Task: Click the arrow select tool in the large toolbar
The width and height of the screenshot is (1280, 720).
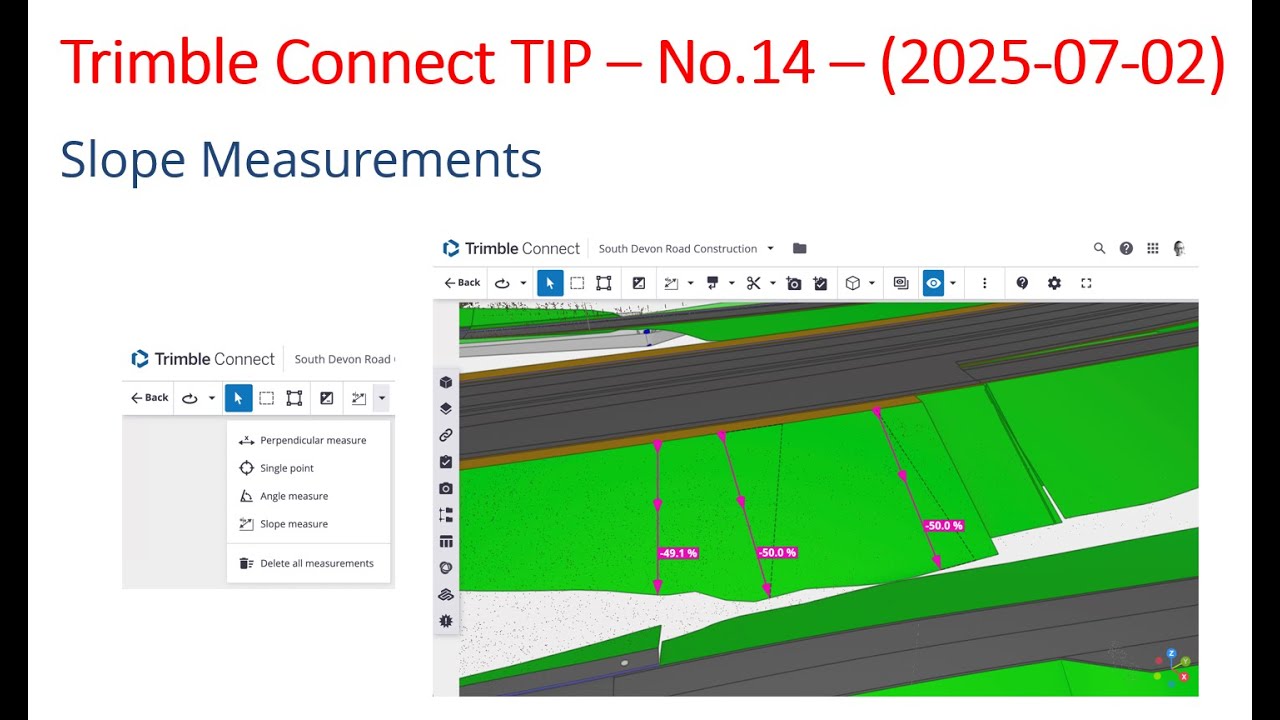Action: tap(550, 283)
